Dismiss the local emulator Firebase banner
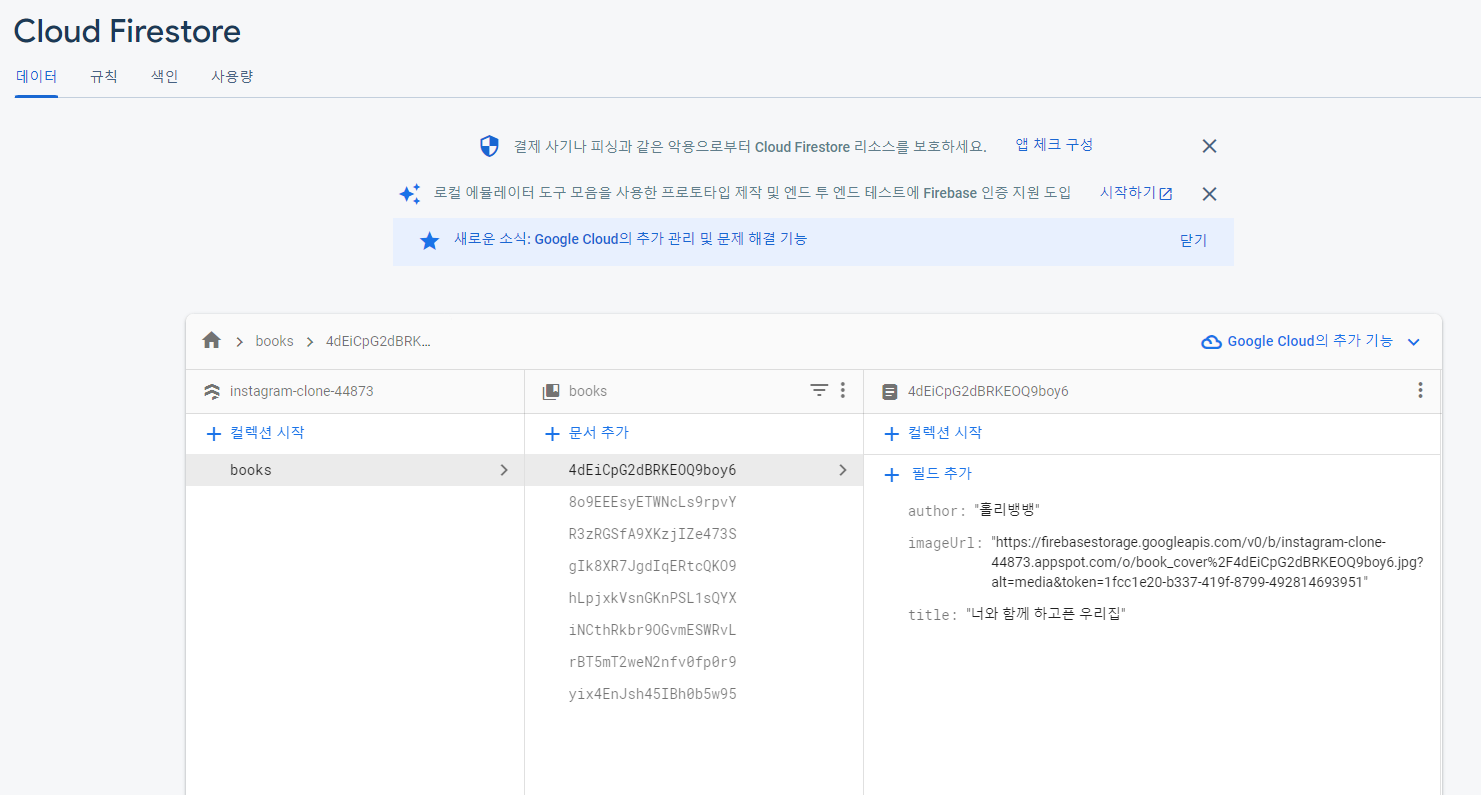 click(1209, 194)
